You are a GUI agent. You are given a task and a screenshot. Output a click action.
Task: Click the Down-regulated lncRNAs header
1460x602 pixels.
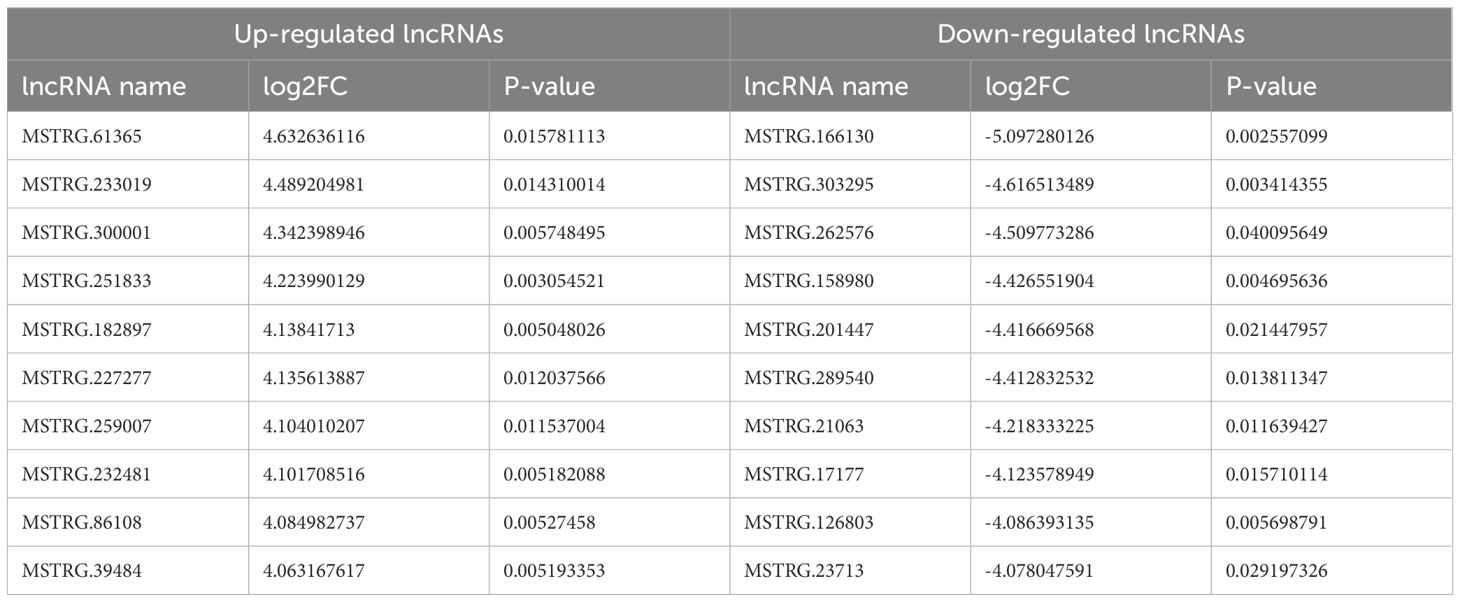[x=1091, y=34]
